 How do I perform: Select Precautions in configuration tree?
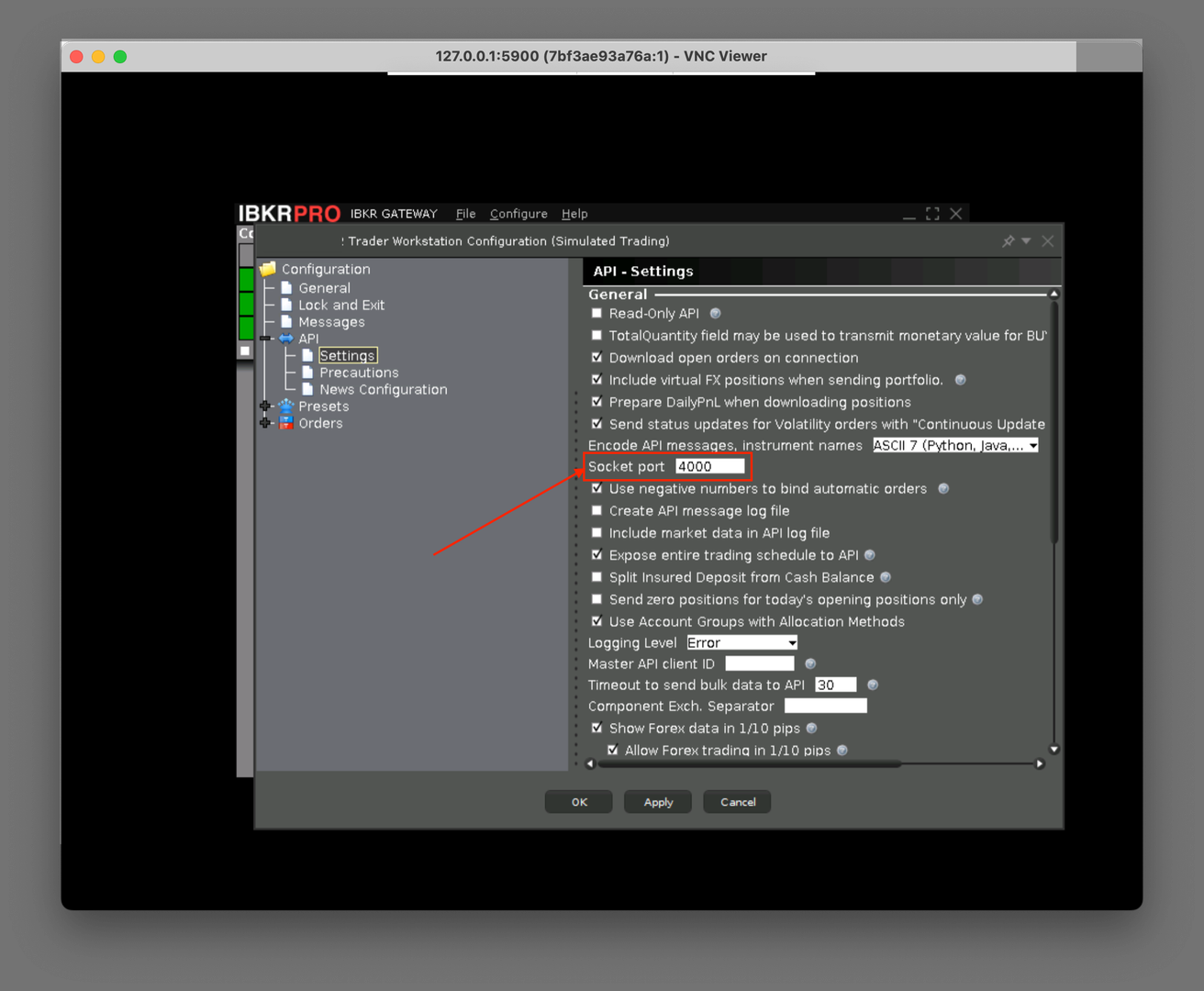tap(359, 373)
